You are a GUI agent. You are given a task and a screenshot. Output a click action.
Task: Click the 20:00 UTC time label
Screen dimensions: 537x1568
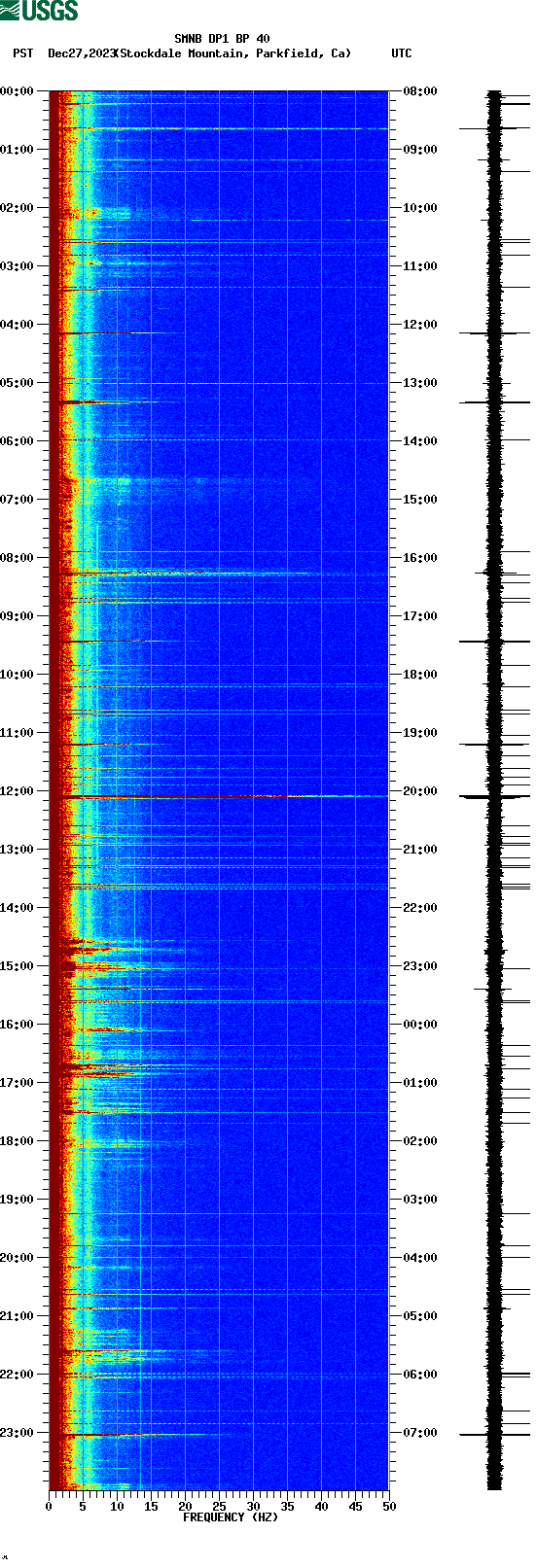419,791
